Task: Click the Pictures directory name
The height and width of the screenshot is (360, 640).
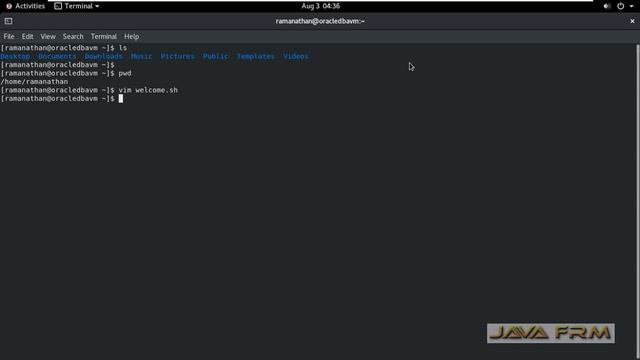Action: tap(177, 56)
